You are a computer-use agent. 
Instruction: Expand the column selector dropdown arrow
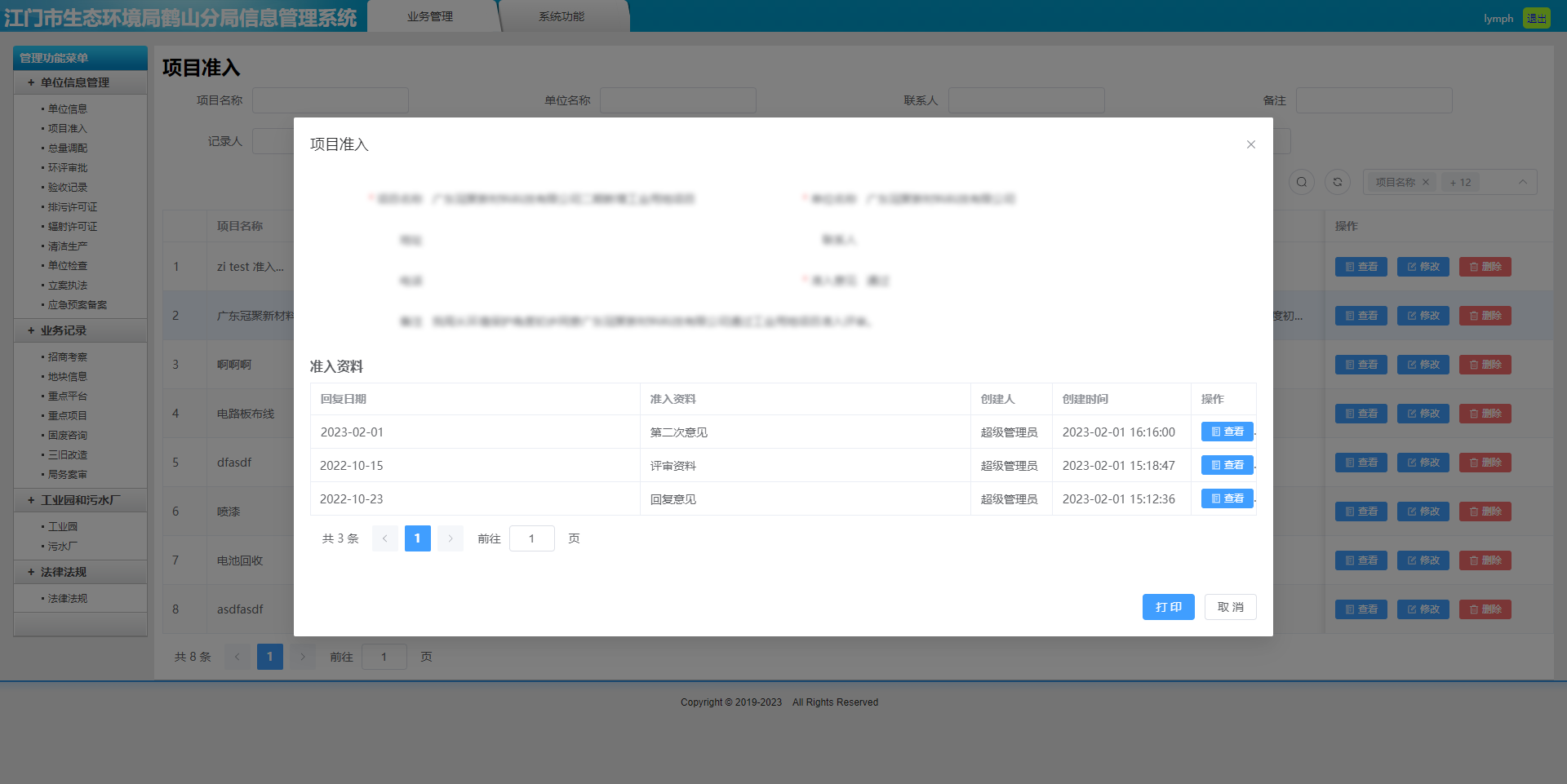pyautogui.click(x=1522, y=182)
